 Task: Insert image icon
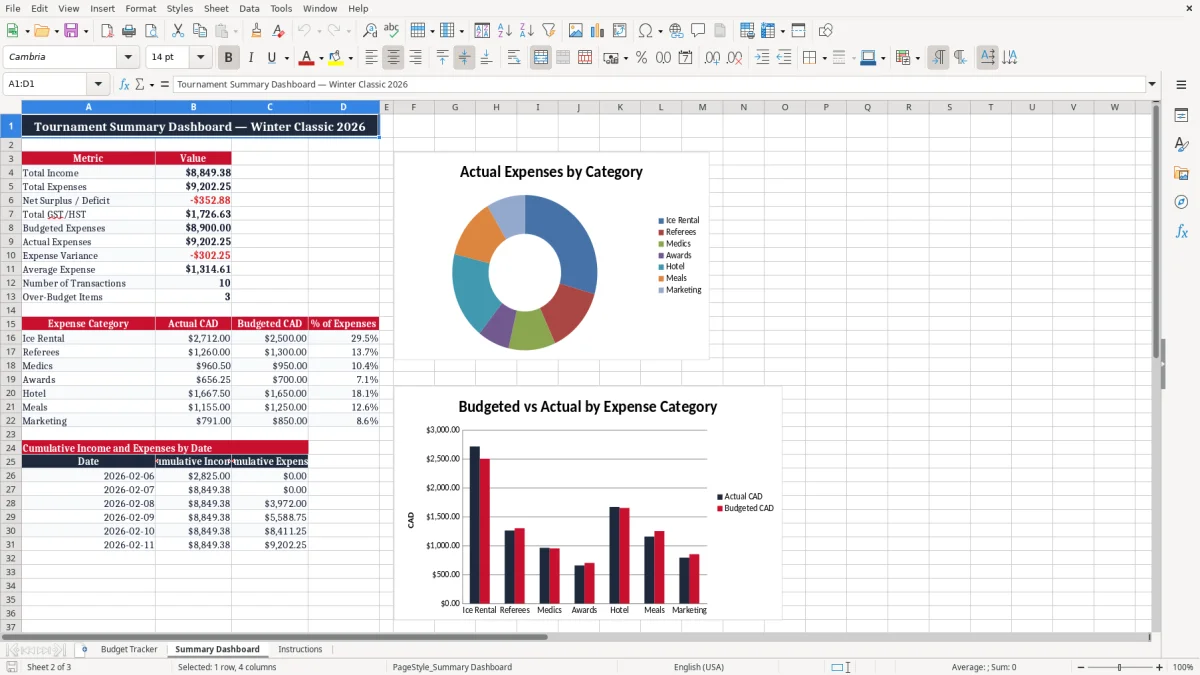(576, 31)
